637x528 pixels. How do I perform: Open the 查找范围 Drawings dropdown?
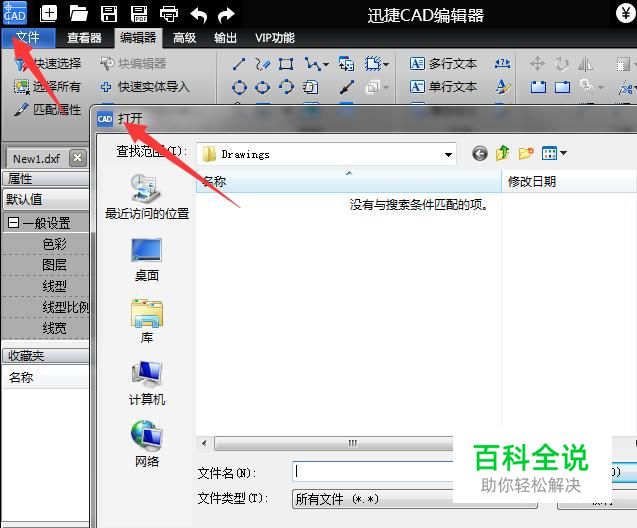click(448, 154)
